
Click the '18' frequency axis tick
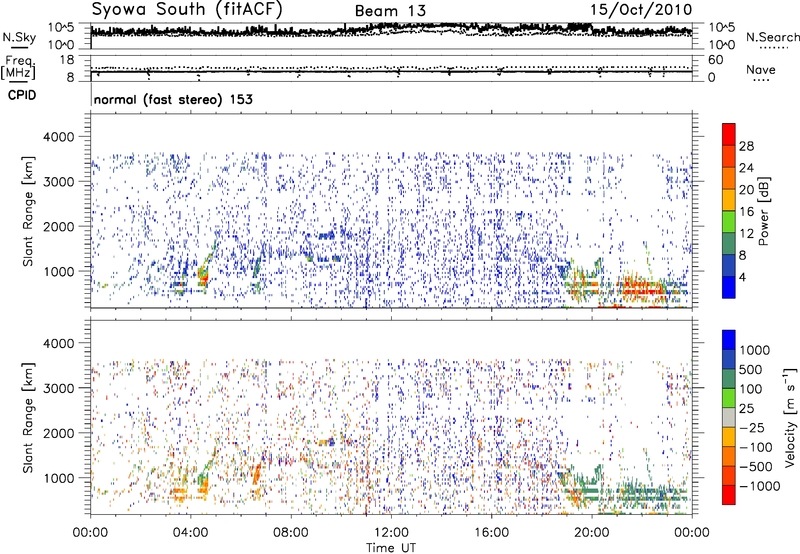[x=66, y=60]
